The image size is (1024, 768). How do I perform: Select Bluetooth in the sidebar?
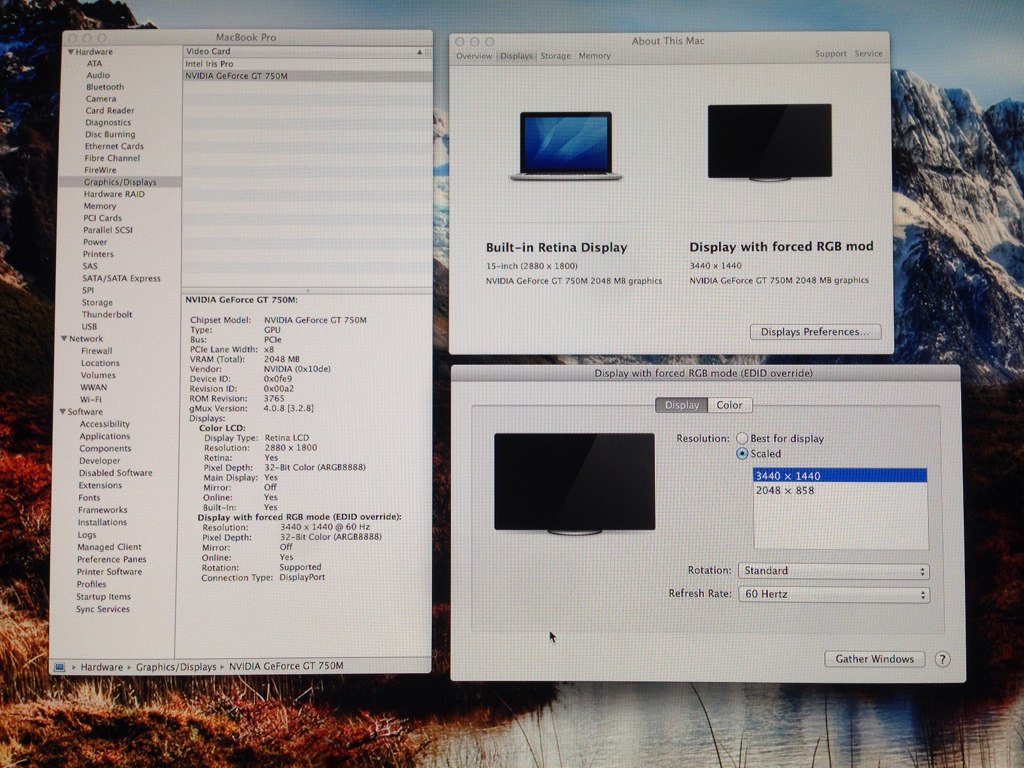coord(104,87)
